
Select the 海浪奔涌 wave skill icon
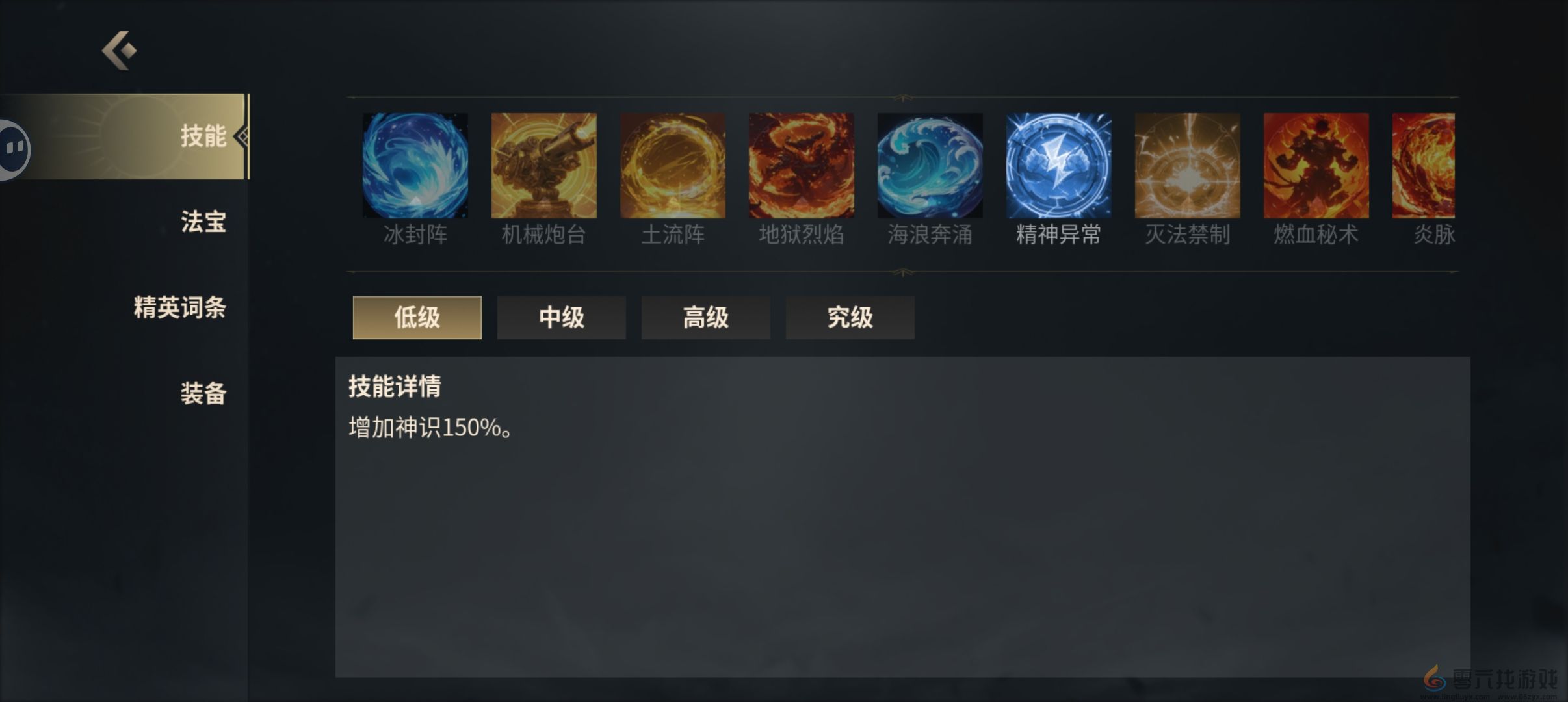coord(930,165)
